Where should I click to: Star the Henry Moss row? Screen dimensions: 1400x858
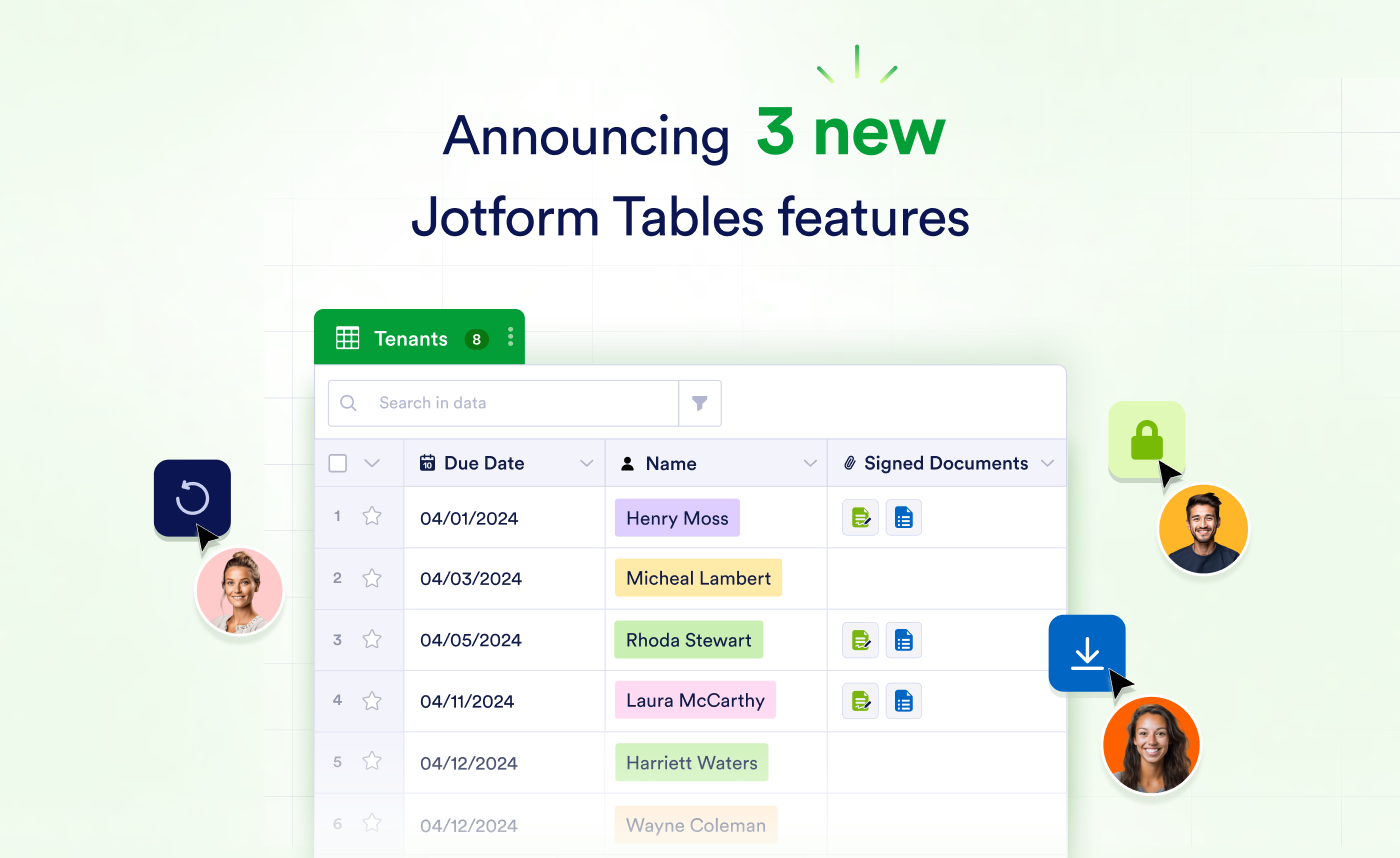(x=372, y=516)
